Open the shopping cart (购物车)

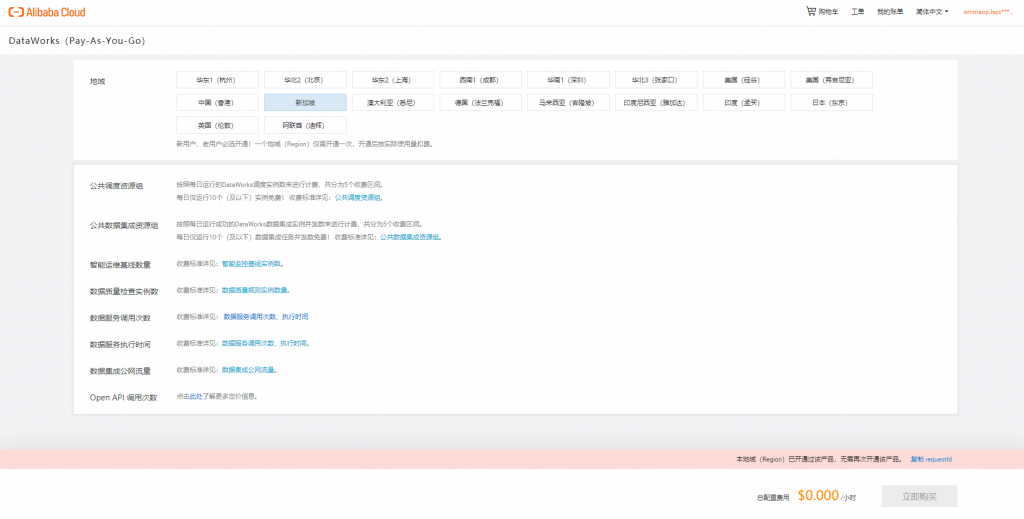[x=822, y=12]
